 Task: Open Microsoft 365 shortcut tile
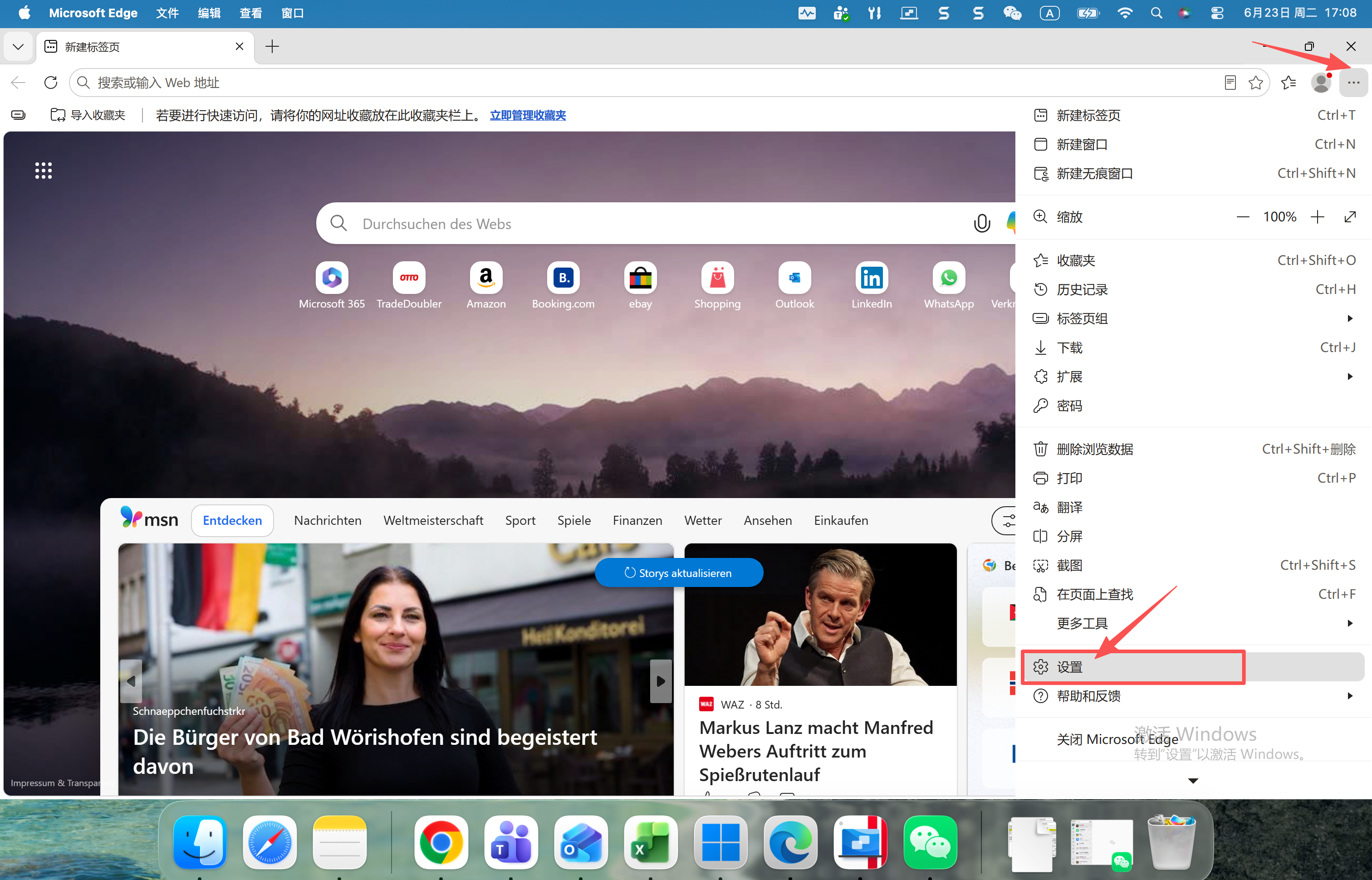click(x=331, y=286)
